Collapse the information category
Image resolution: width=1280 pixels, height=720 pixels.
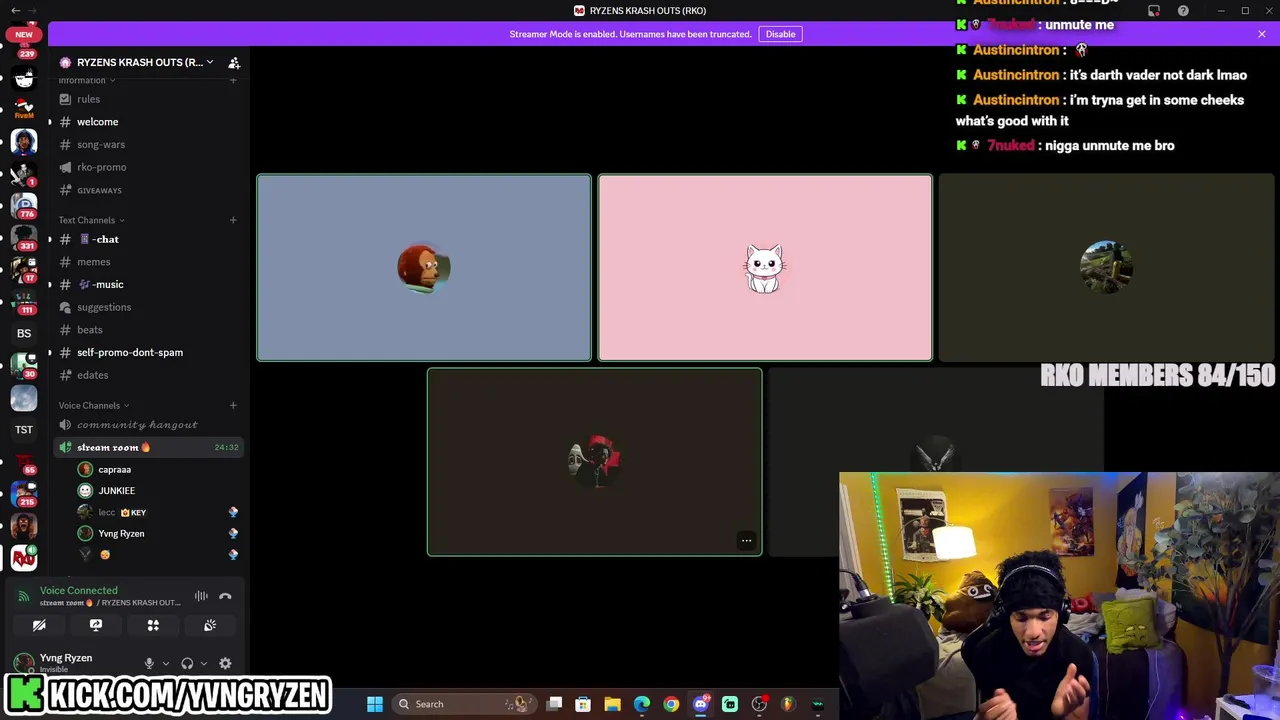point(86,80)
